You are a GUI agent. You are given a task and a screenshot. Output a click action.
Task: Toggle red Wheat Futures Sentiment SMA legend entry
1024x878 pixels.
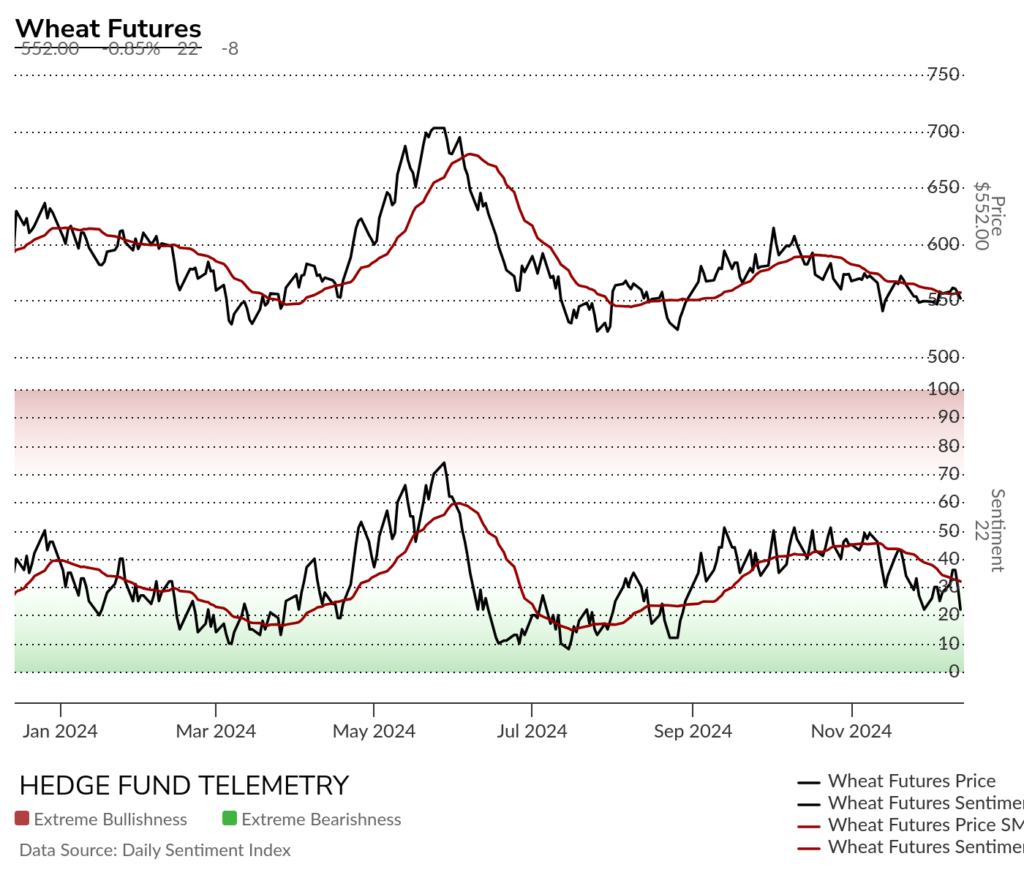pyautogui.click(x=911, y=847)
